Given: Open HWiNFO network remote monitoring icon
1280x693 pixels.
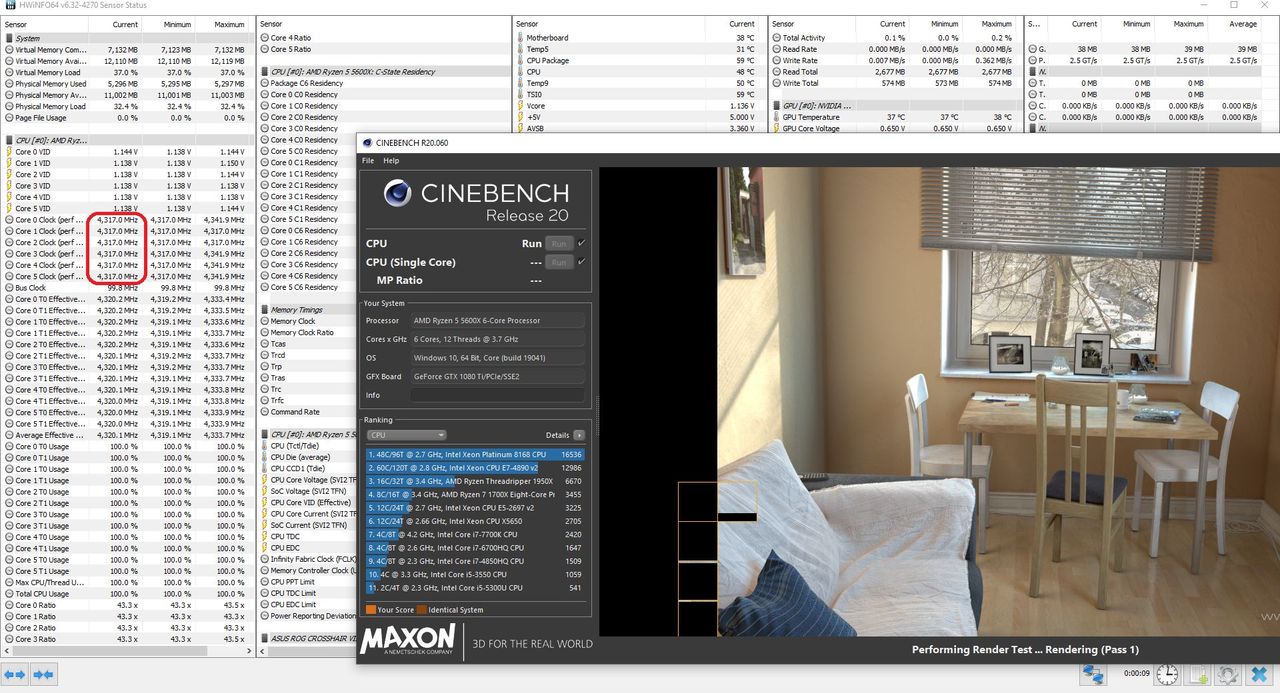Looking at the screenshot, I should point(1094,676).
